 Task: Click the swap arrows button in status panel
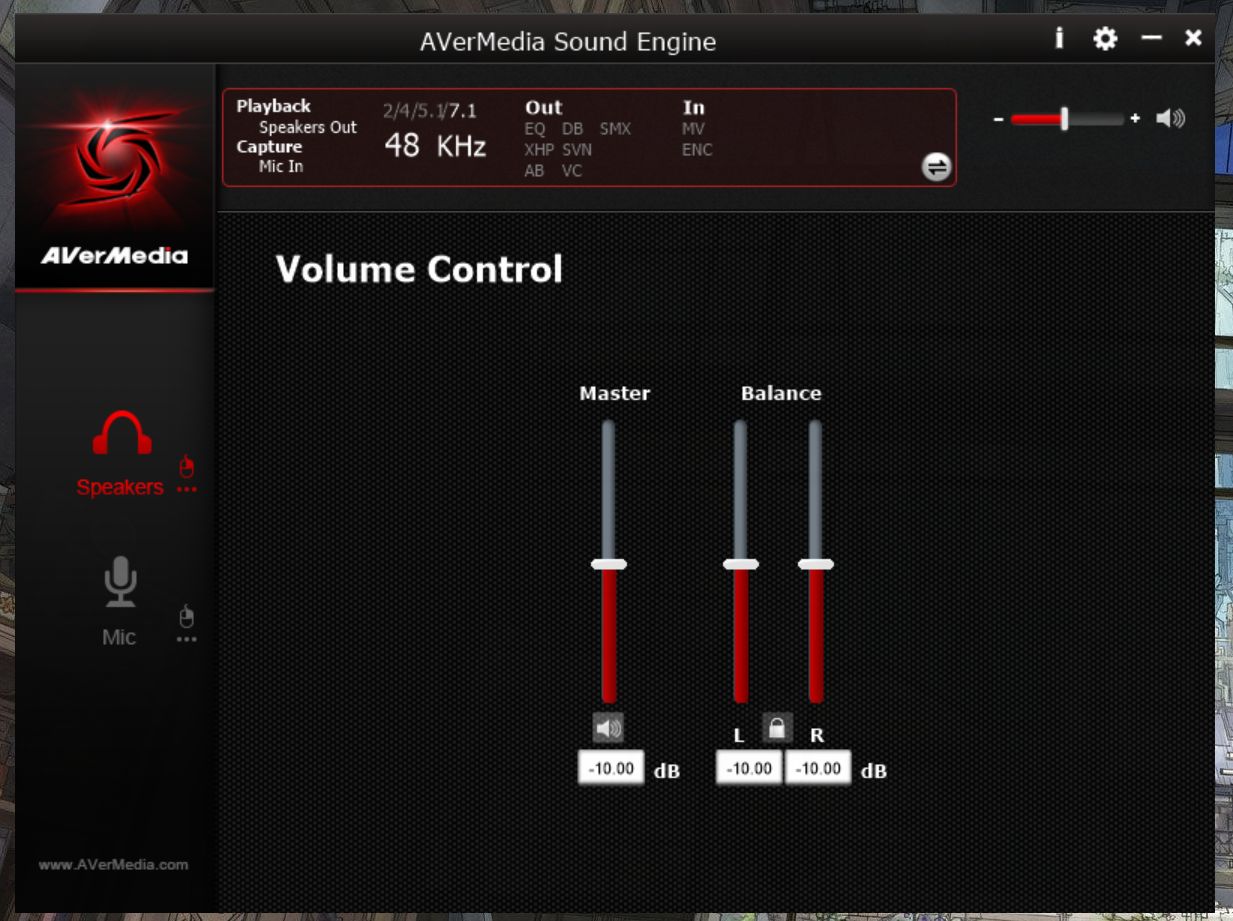(x=936, y=167)
